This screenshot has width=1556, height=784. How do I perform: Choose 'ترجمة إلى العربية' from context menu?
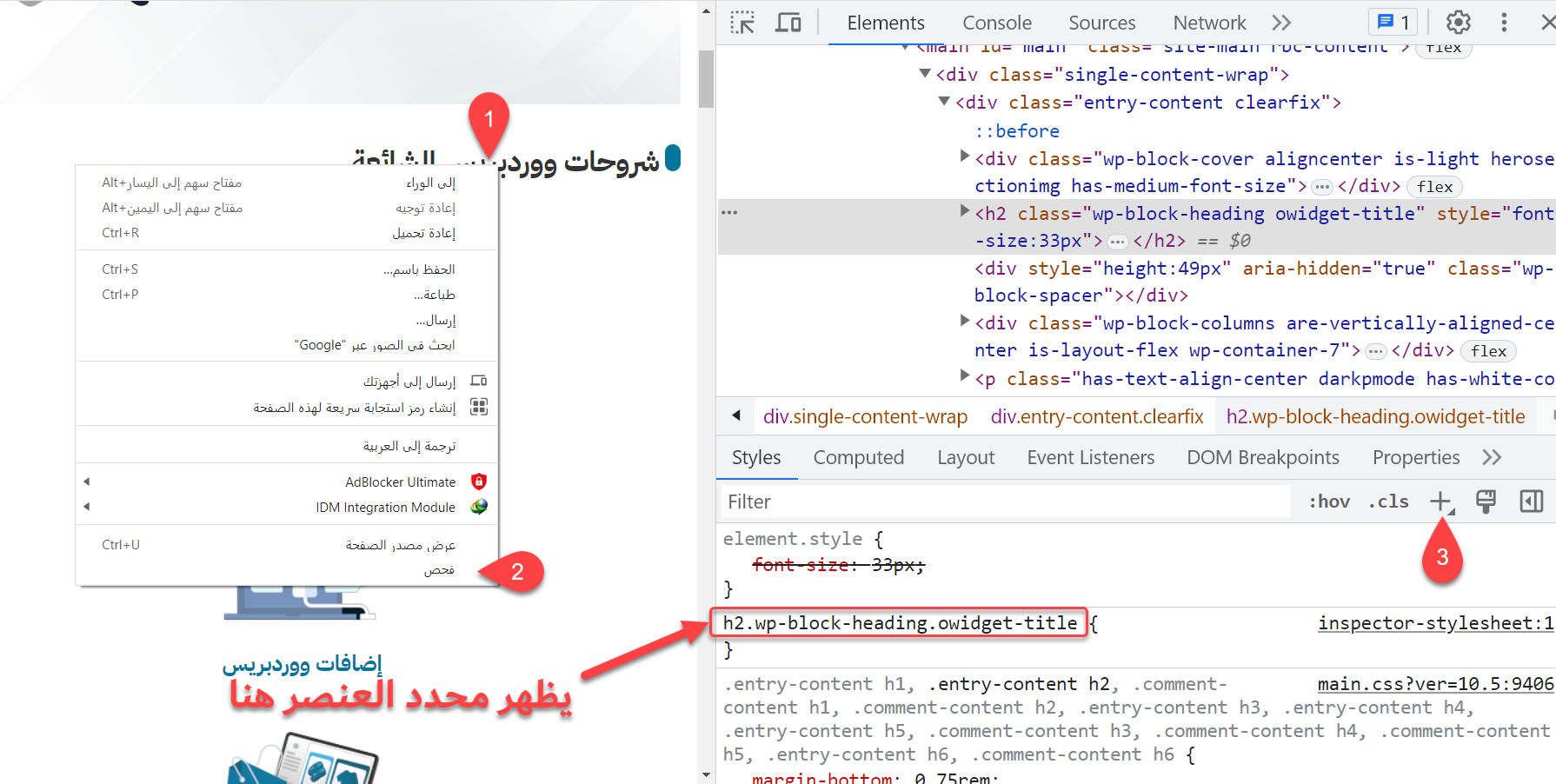coord(287,446)
